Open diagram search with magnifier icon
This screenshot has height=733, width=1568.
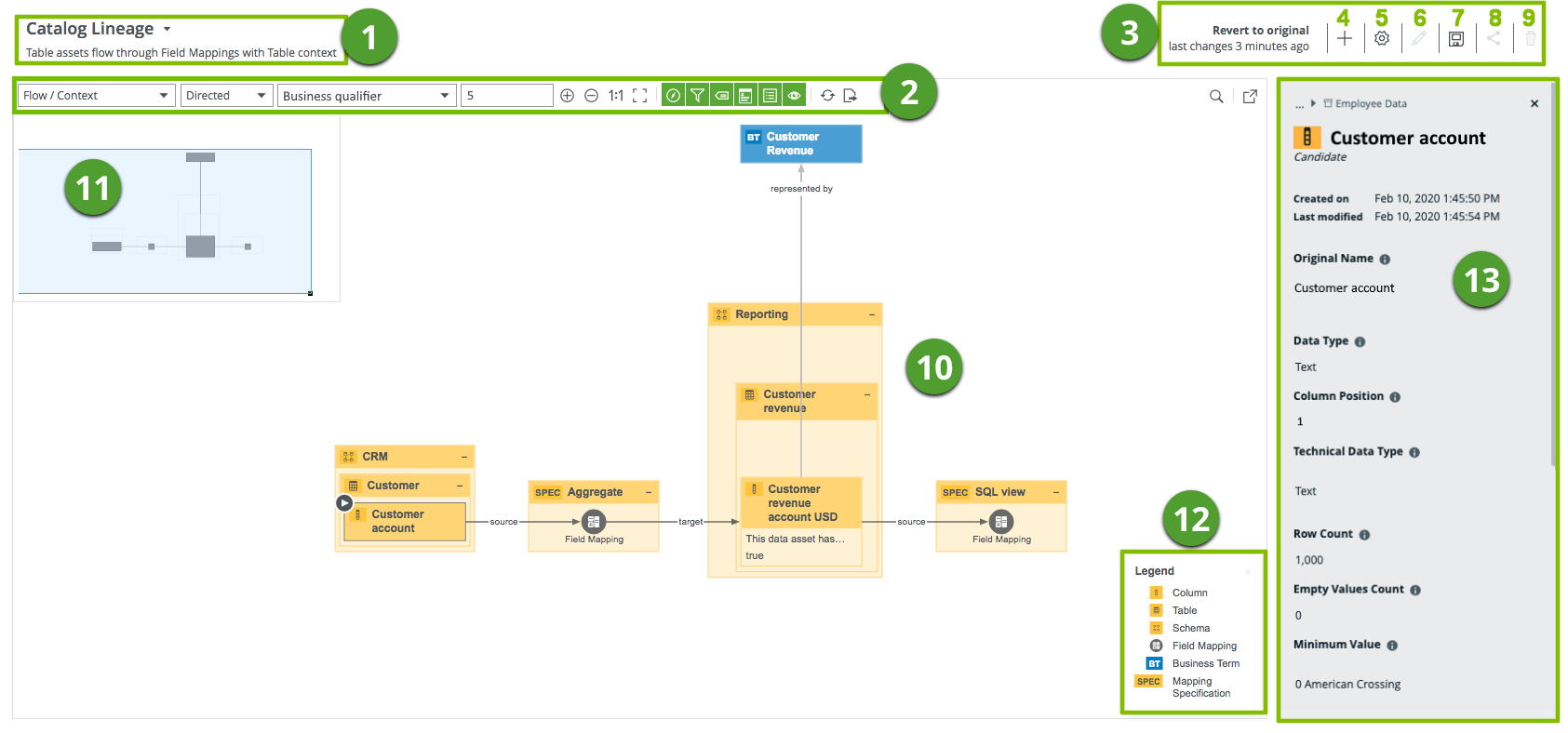[1216, 97]
